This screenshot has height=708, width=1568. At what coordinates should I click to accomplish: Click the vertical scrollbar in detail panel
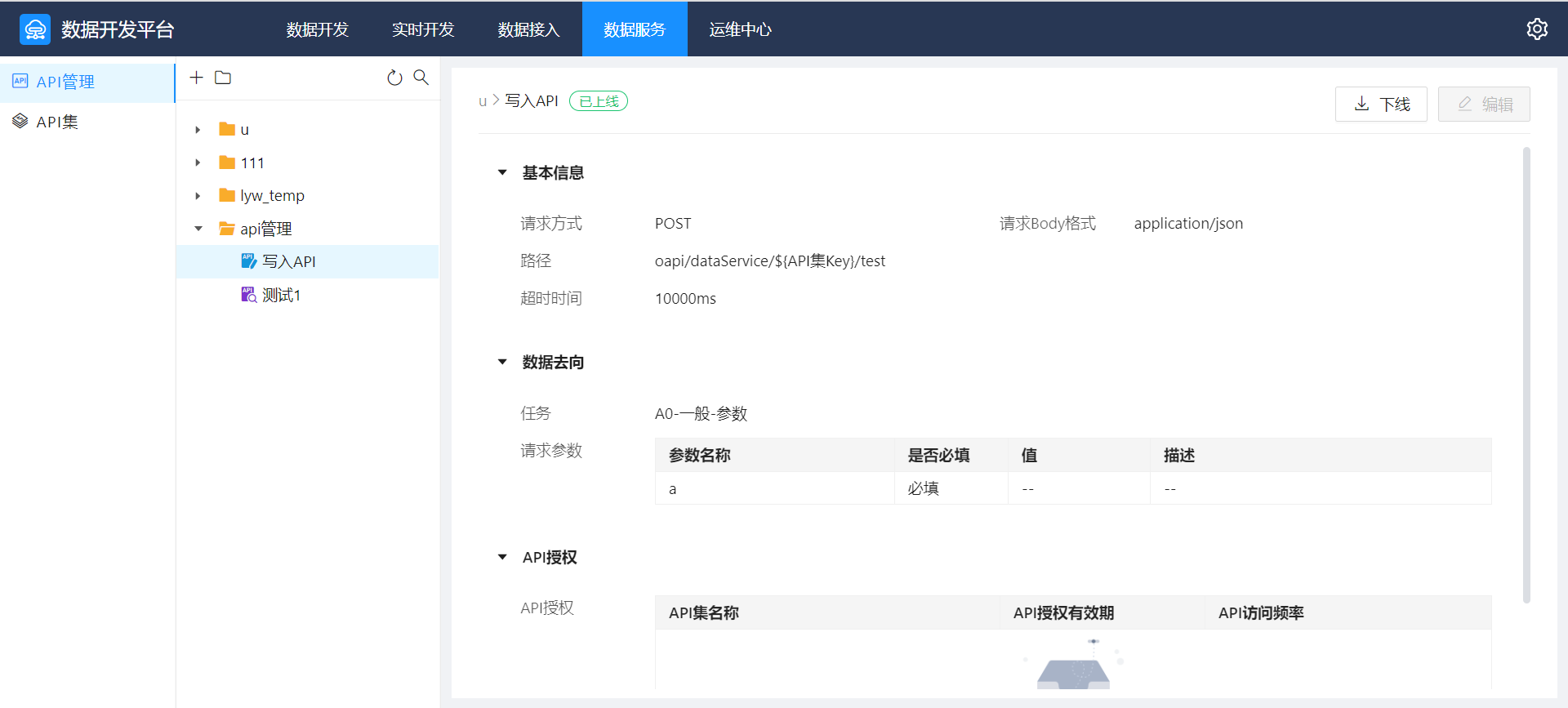pos(1526,376)
